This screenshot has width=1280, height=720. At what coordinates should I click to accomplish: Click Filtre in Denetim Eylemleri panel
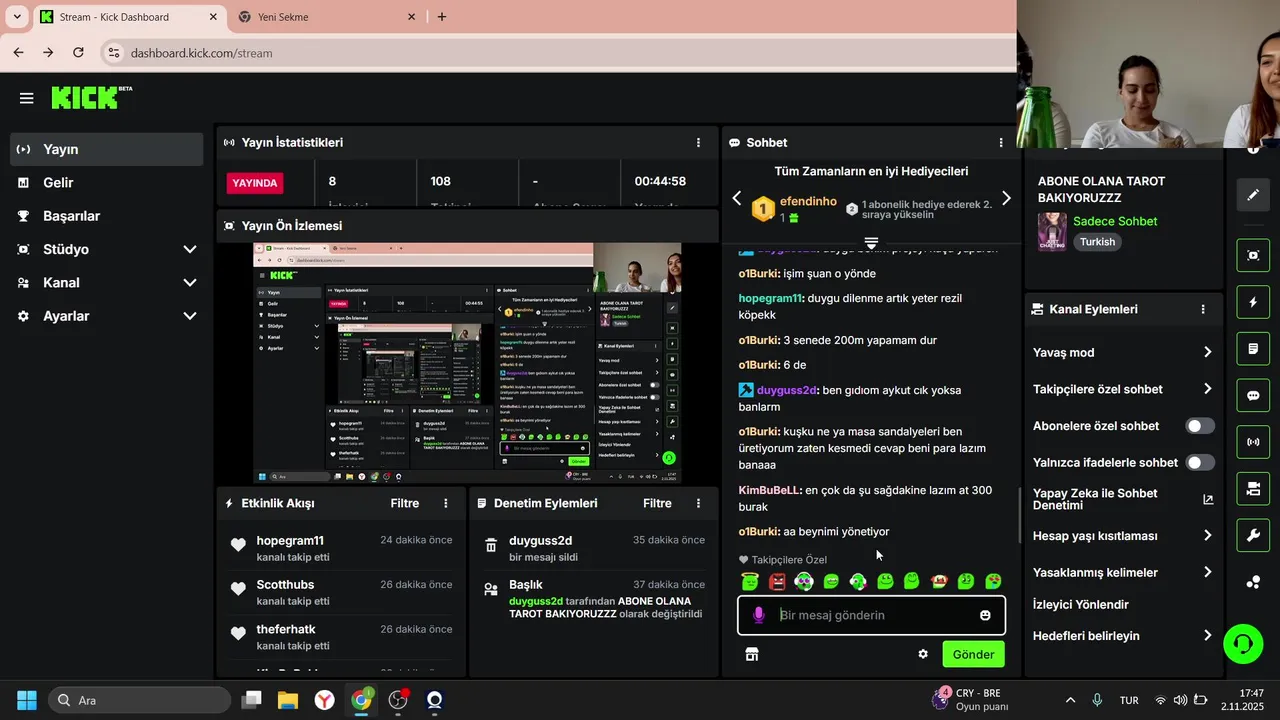(x=657, y=503)
